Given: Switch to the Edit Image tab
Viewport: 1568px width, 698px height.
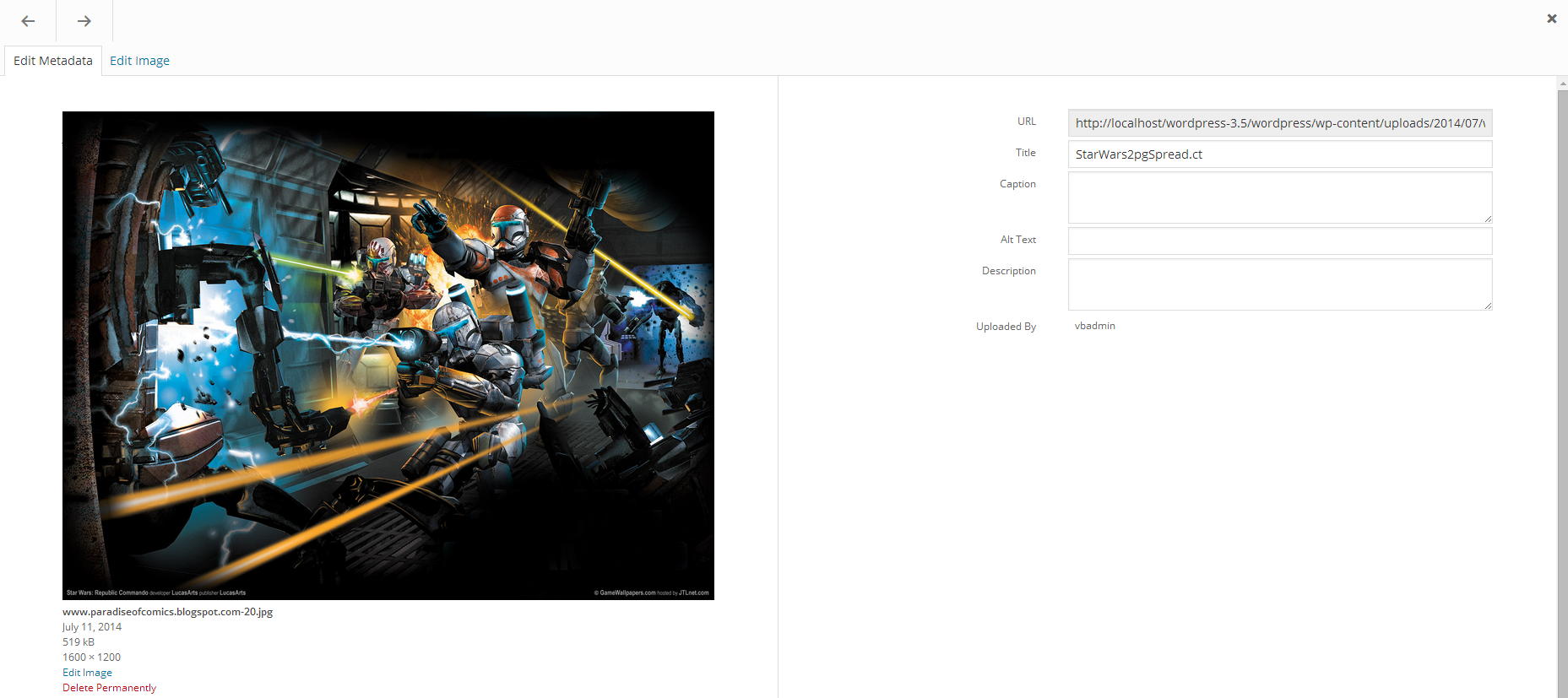Looking at the screenshot, I should pyautogui.click(x=139, y=61).
